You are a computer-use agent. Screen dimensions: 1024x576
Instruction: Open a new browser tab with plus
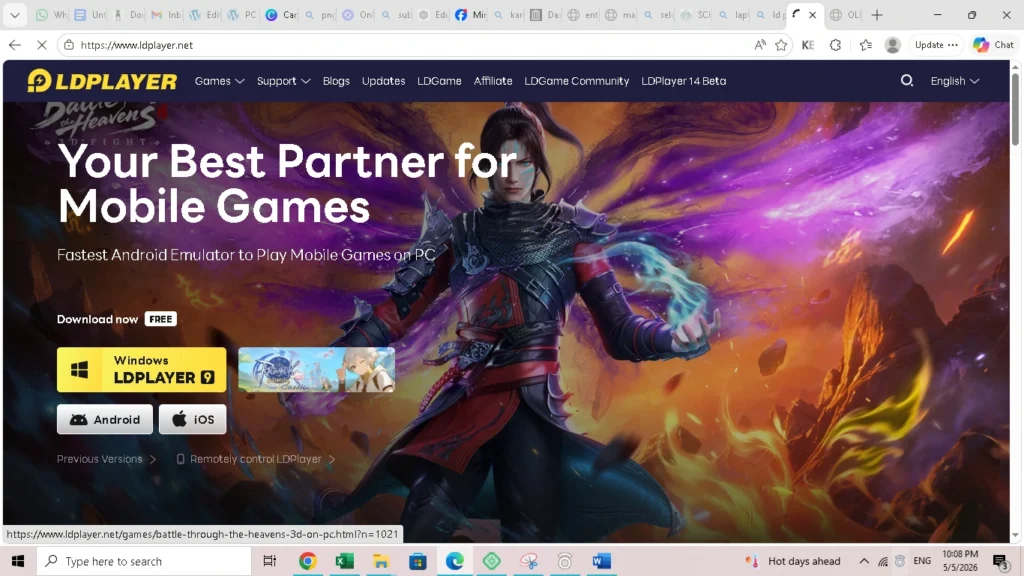(x=877, y=14)
